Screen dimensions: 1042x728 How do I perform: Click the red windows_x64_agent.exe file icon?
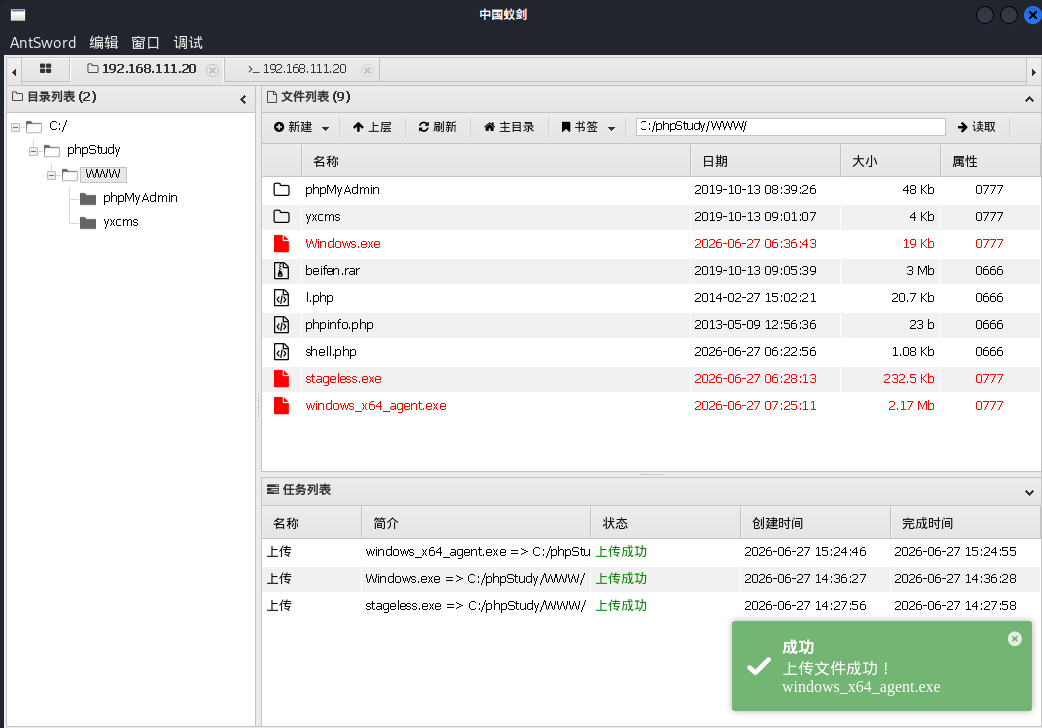point(282,406)
